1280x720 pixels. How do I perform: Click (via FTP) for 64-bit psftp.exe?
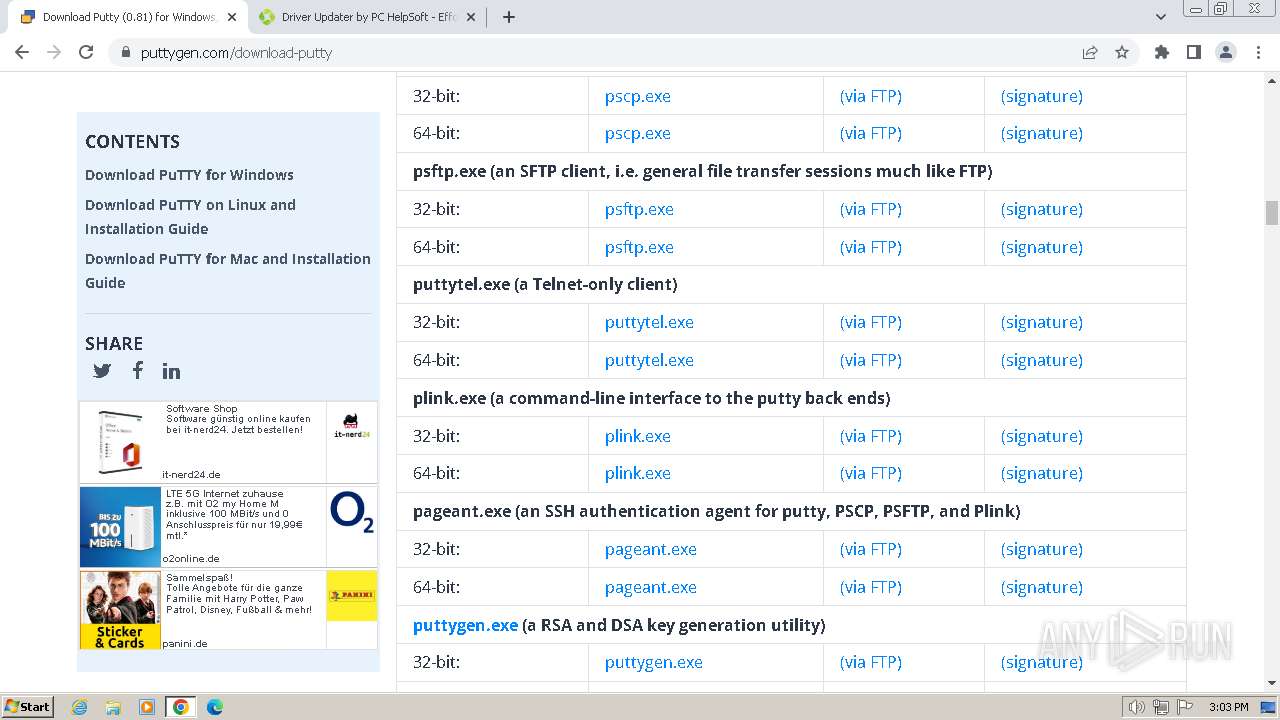click(871, 247)
